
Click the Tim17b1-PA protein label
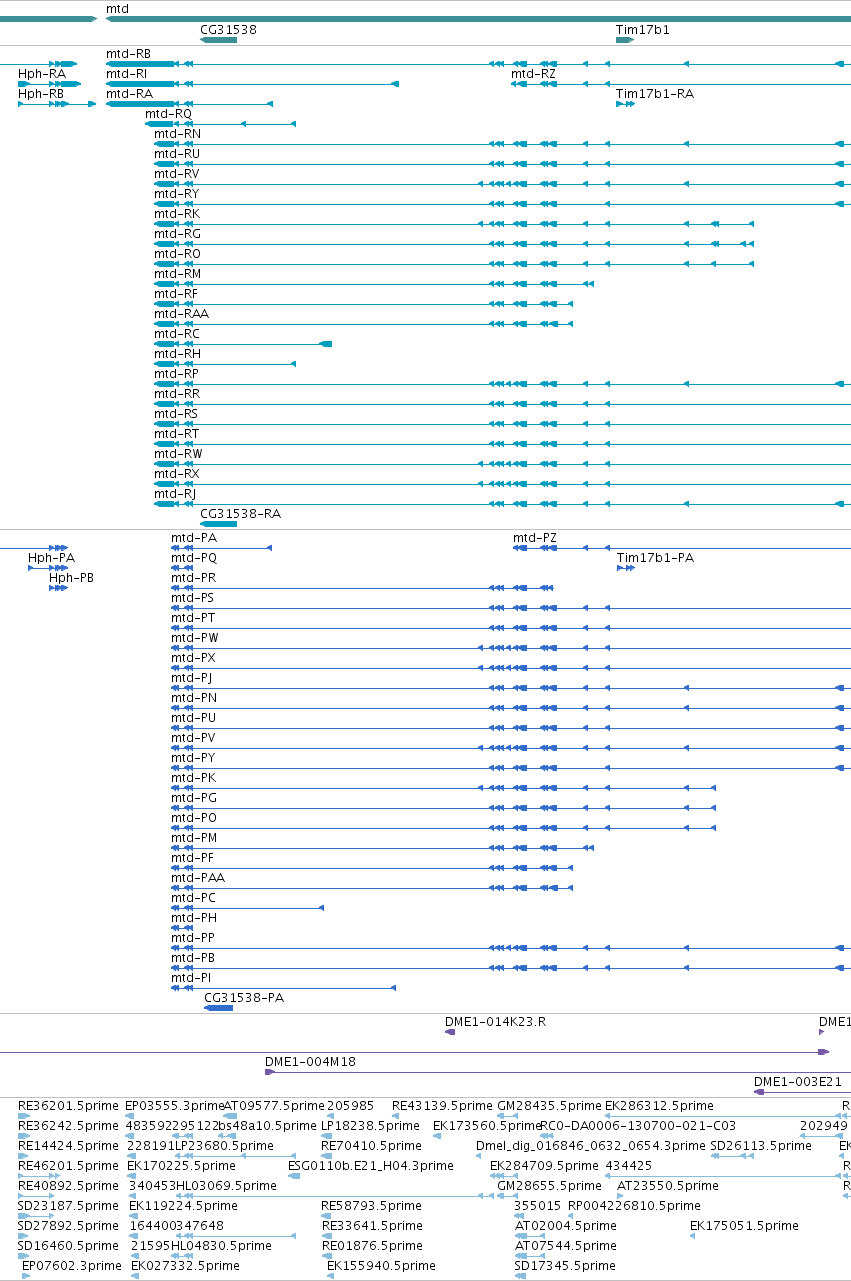(655, 558)
